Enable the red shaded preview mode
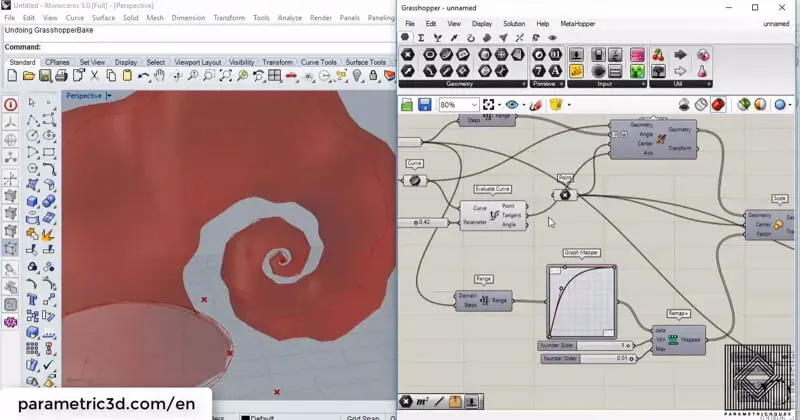This screenshot has height=420, width=800. coord(718,105)
